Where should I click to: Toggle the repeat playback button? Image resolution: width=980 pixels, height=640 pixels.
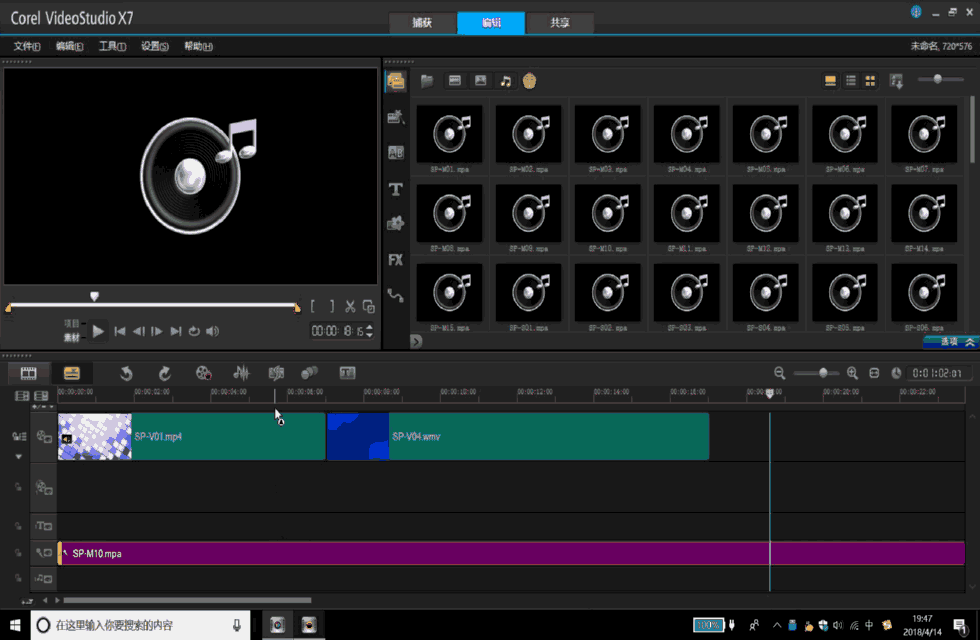[194, 331]
